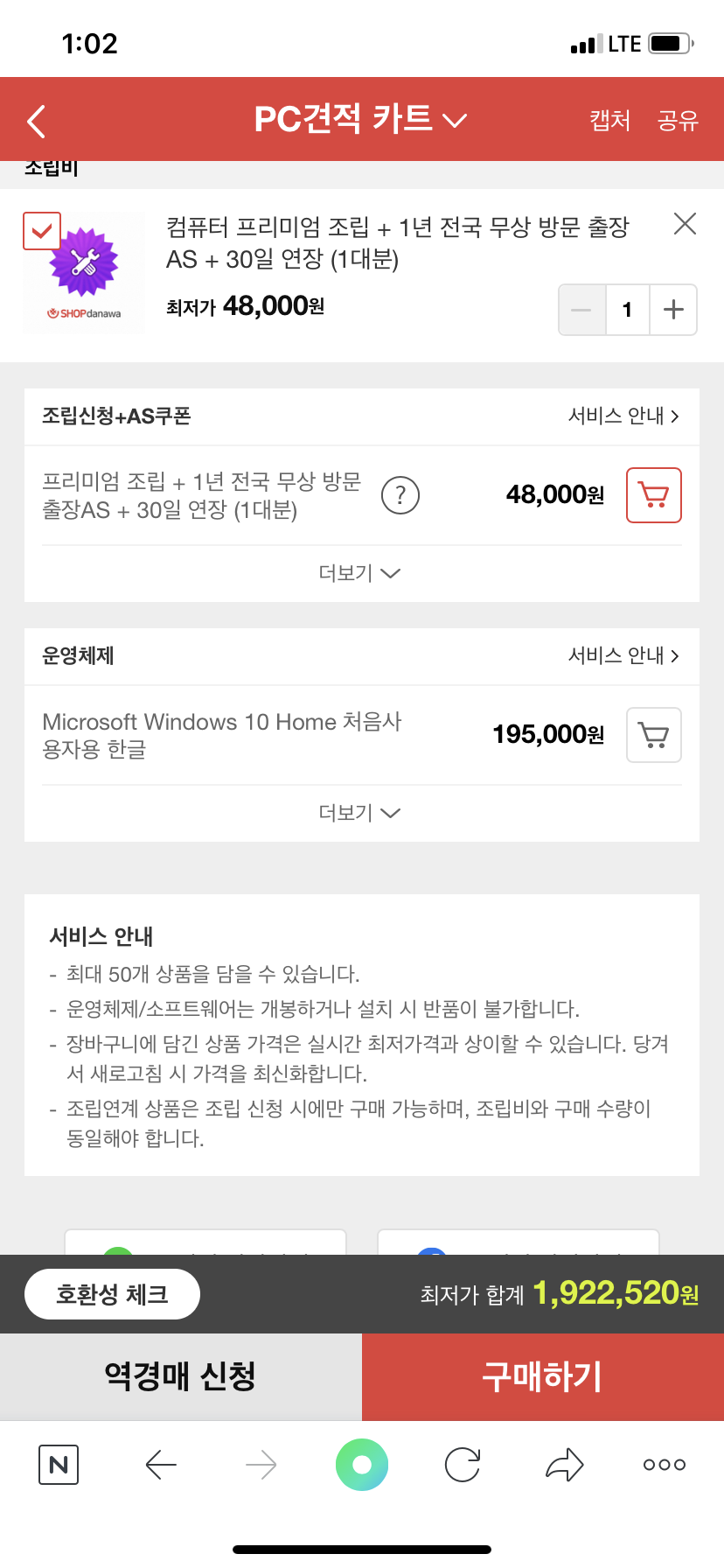Tap the browser reload icon
724x1568 pixels.
463,1465
